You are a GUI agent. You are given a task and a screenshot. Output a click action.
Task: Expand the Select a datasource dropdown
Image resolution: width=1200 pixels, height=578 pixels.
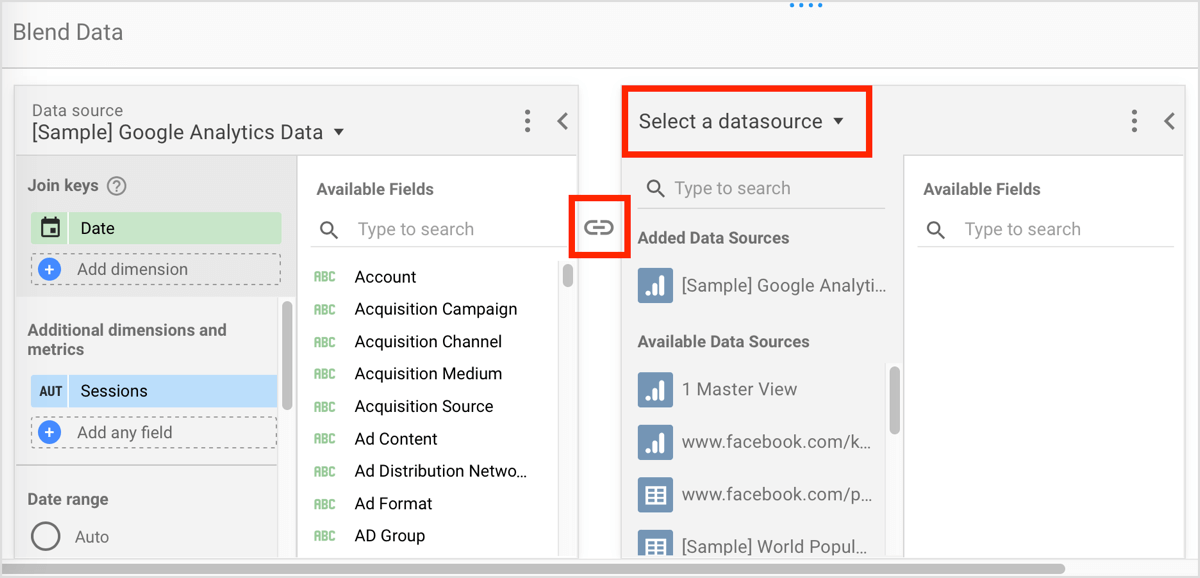pyautogui.click(x=742, y=121)
